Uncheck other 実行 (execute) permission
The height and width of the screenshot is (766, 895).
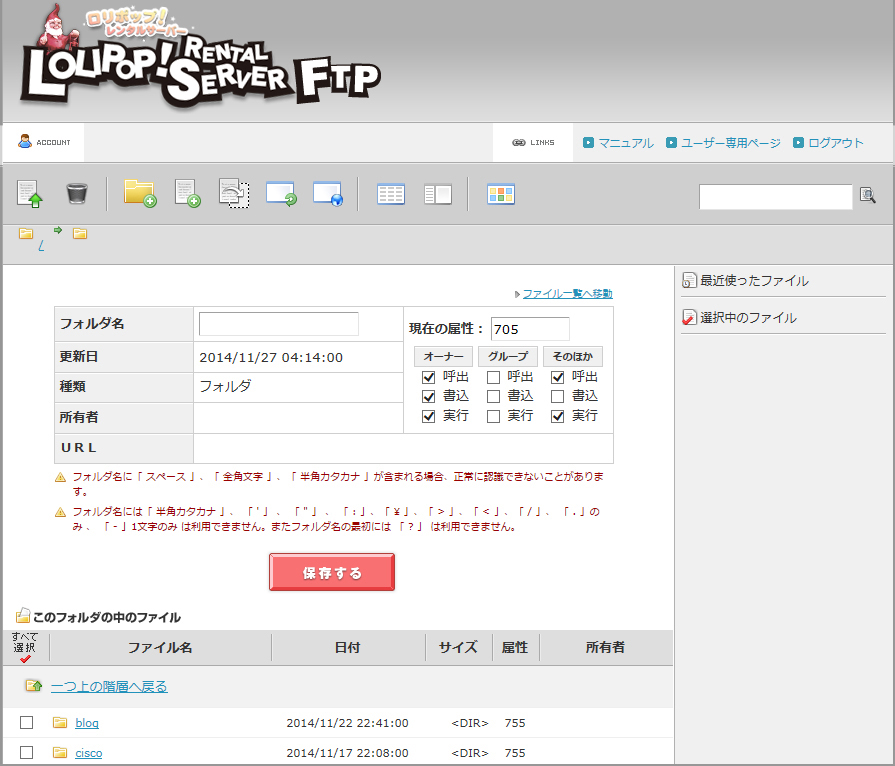558,416
